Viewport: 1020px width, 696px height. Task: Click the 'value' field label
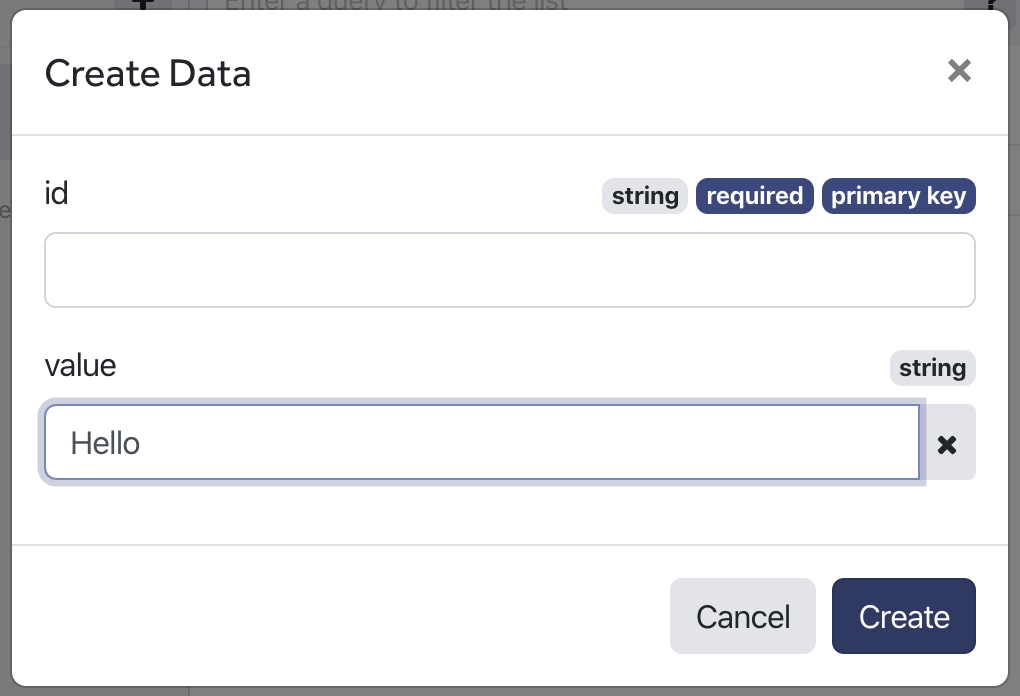point(81,365)
